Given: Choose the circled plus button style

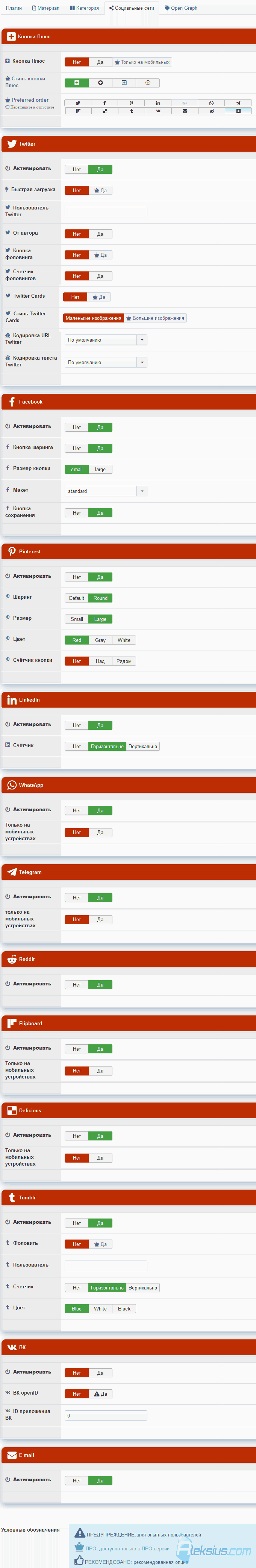Looking at the screenshot, I should click(x=147, y=83).
